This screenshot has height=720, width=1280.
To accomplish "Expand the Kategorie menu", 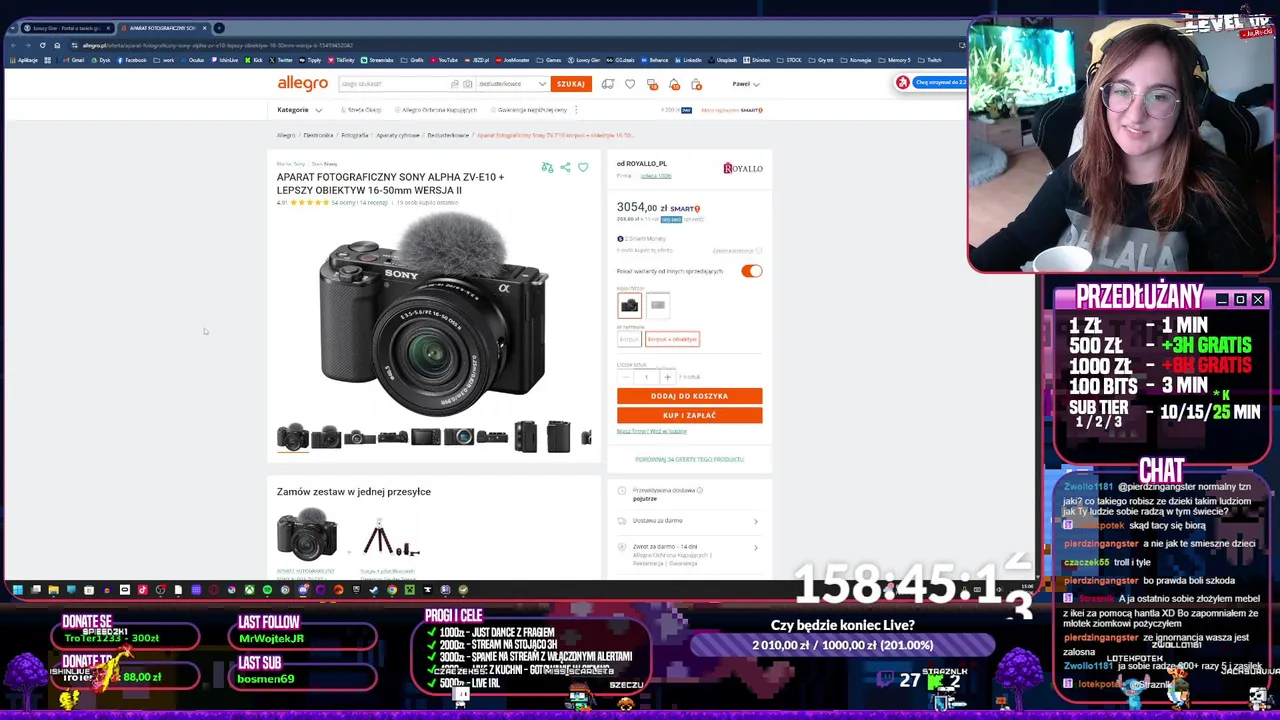I will click(299, 110).
